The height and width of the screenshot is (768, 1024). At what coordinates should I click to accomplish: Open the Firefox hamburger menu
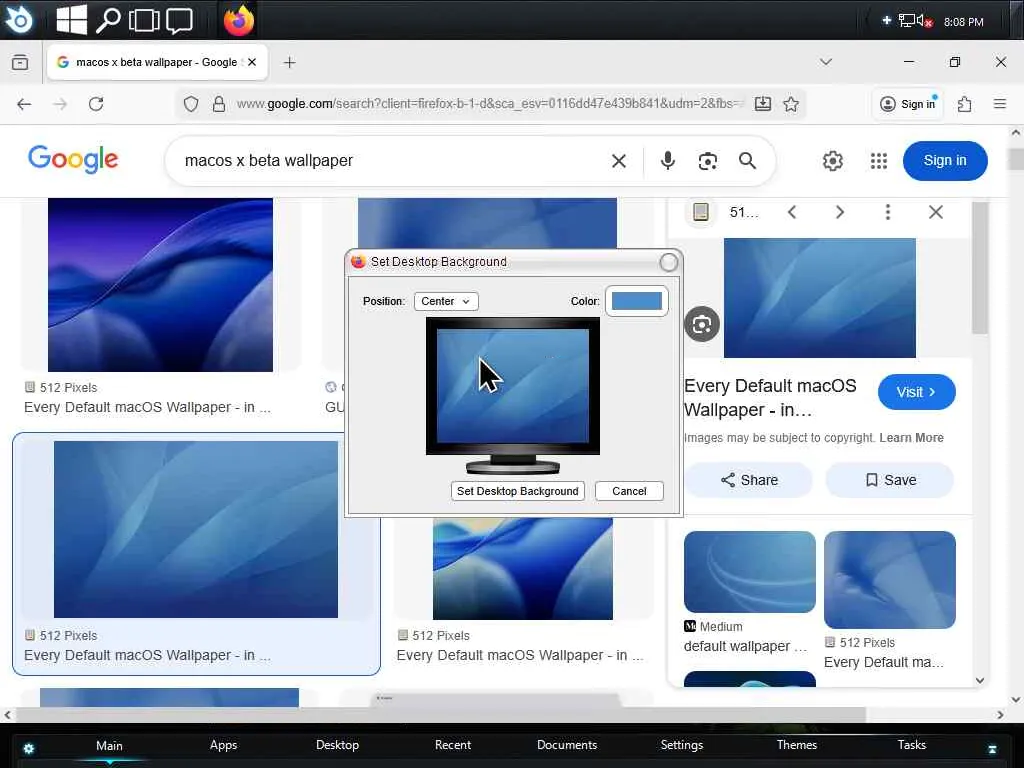(999, 104)
